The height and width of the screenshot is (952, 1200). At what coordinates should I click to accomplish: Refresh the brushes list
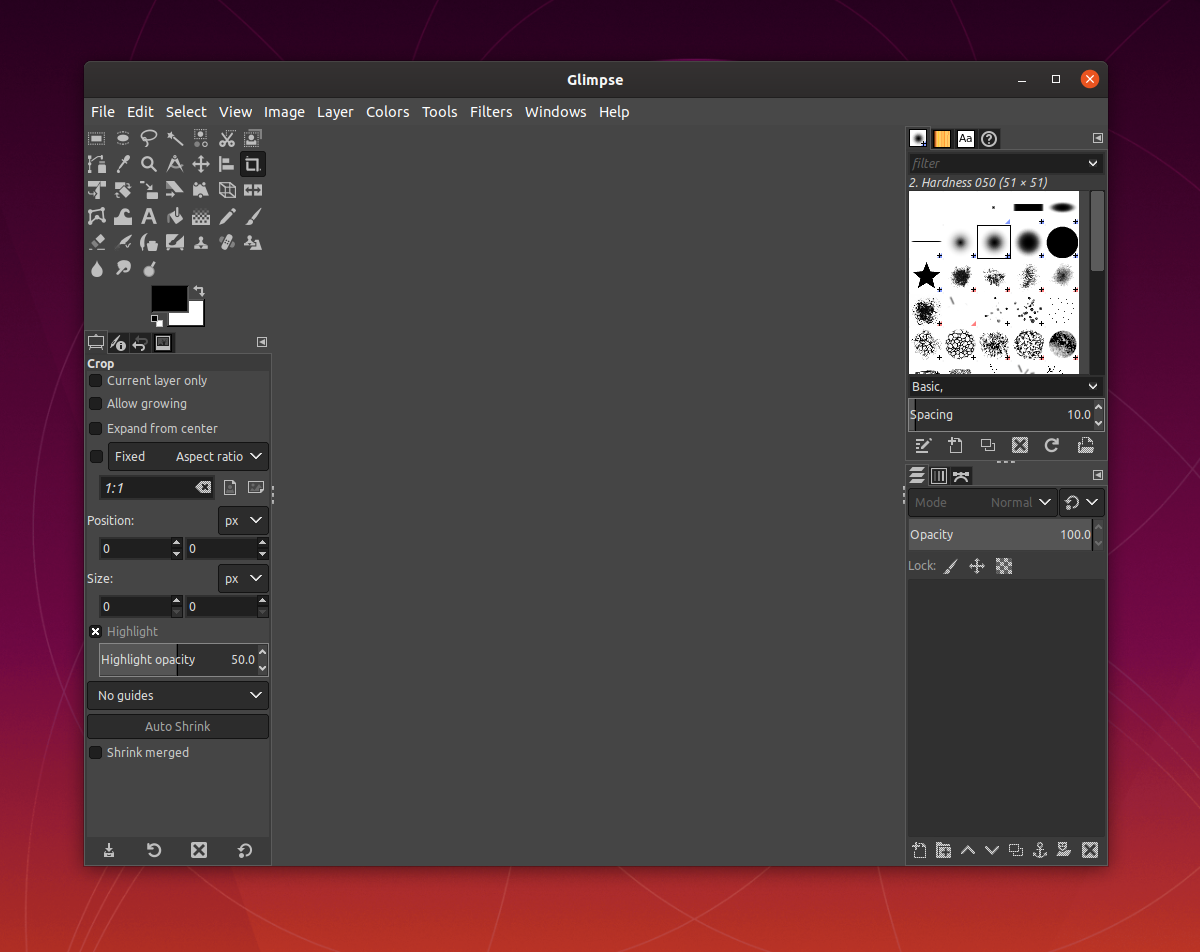pyautogui.click(x=1052, y=445)
